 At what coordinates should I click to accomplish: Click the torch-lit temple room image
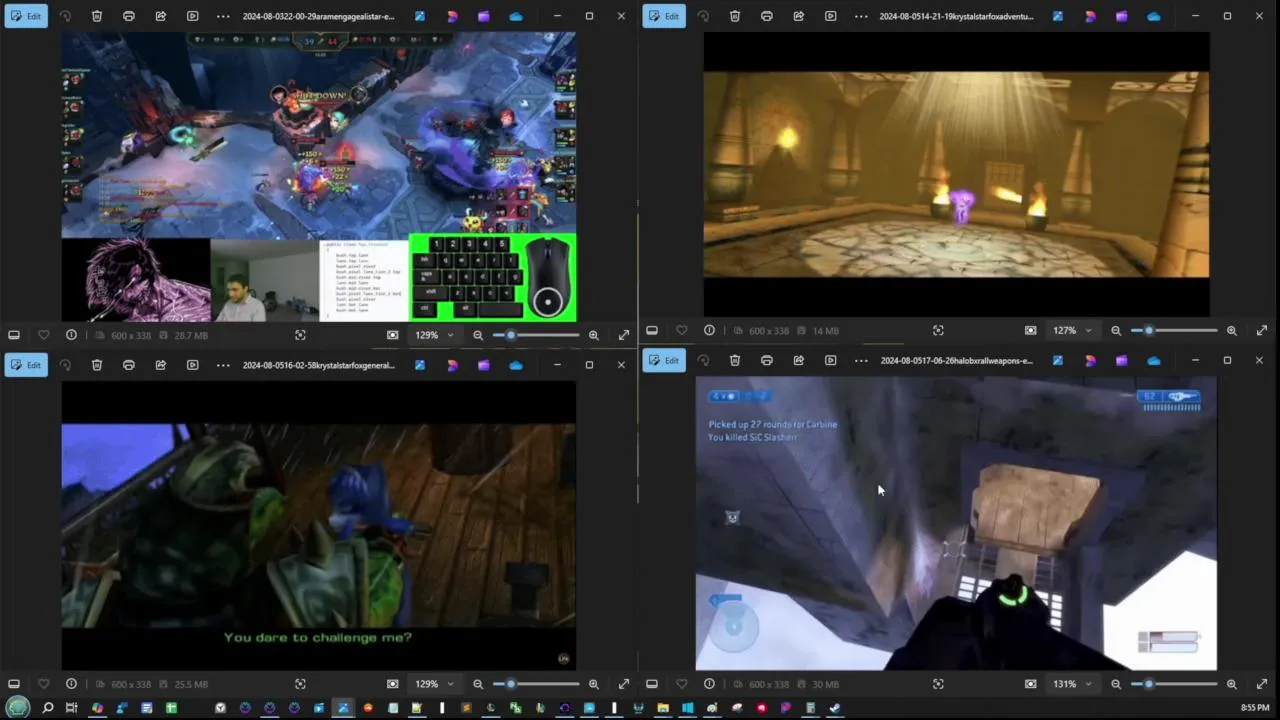point(956,174)
